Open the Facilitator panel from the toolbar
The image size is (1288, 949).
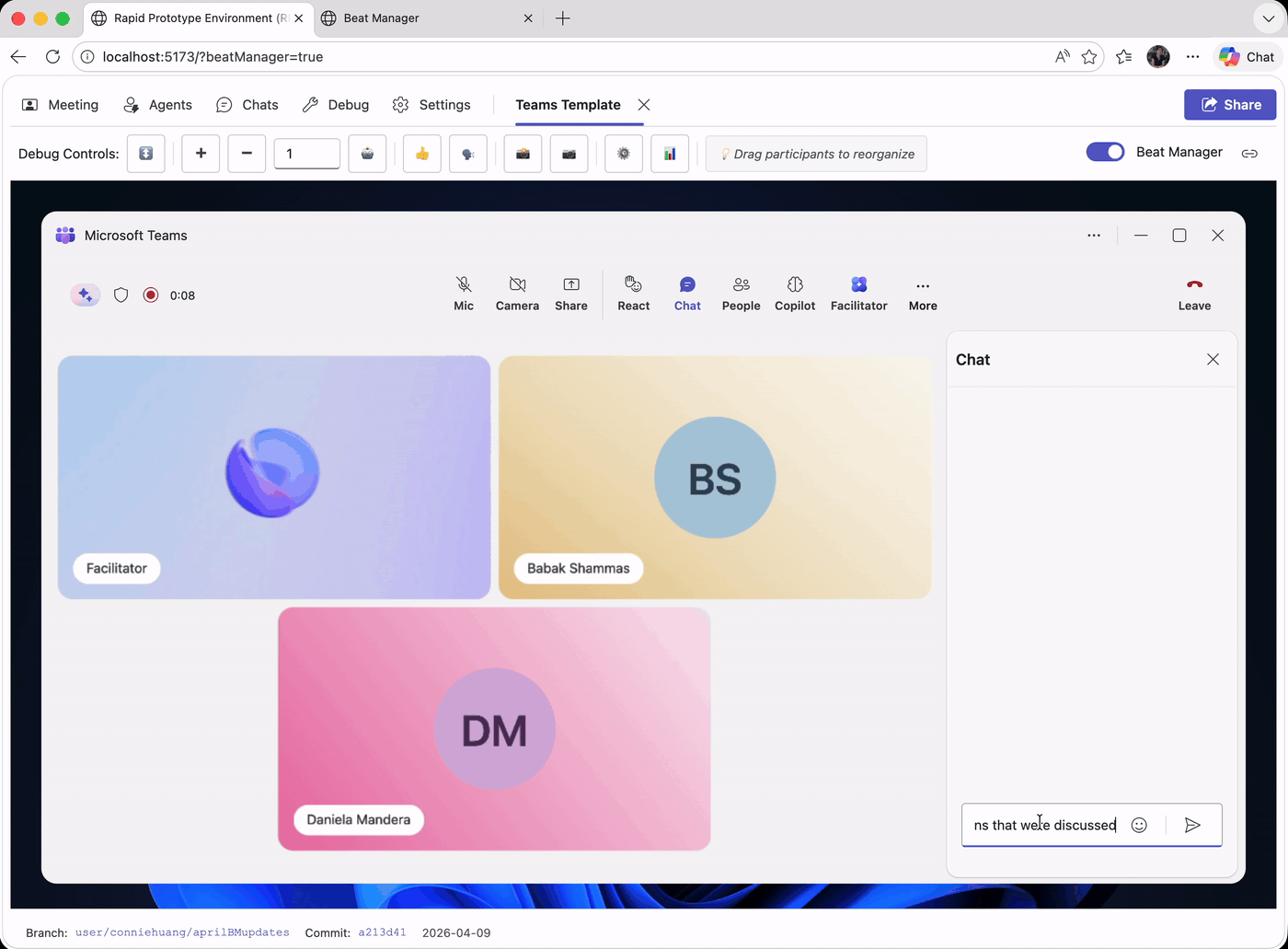[x=859, y=294]
